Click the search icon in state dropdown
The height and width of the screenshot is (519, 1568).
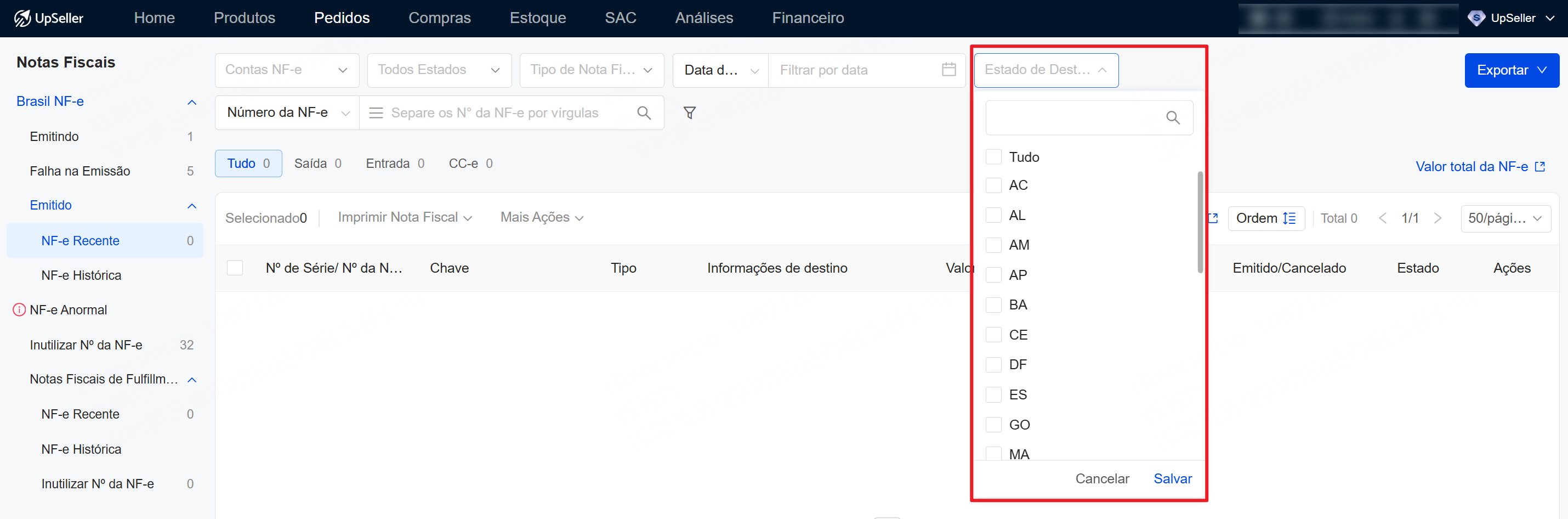point(1172,117)
